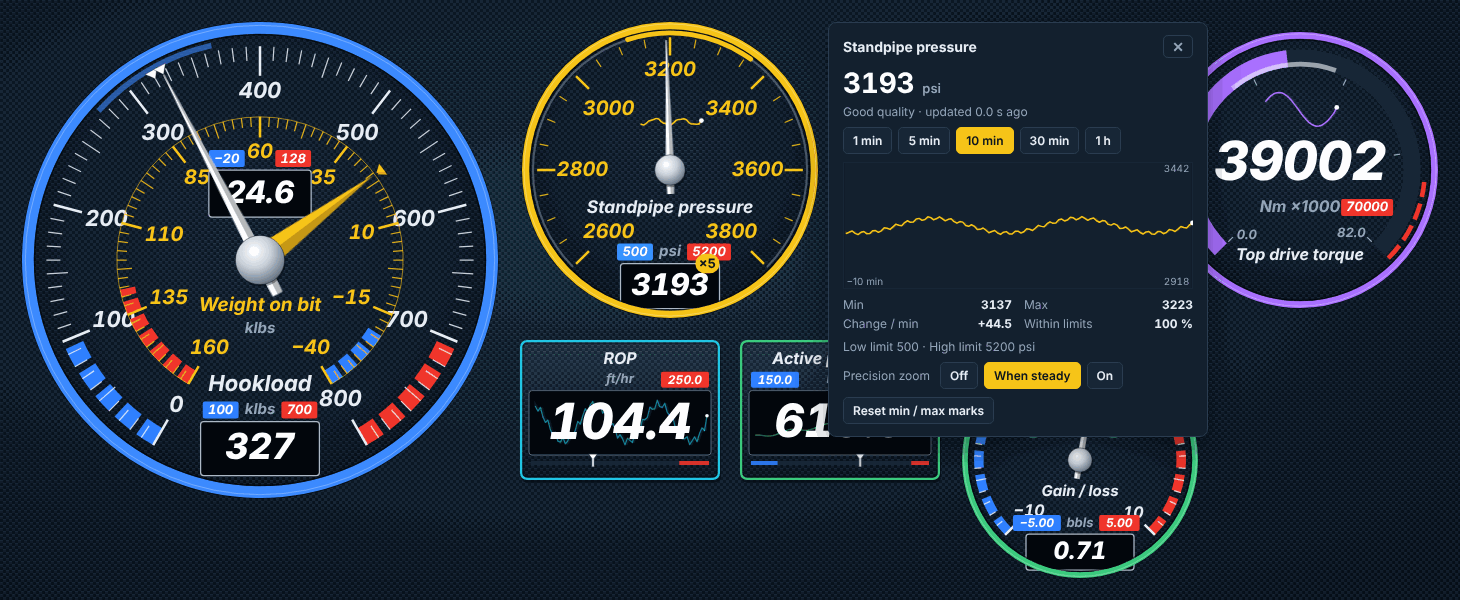Click the ROP 250.0 high limit badge

[686, 380]
